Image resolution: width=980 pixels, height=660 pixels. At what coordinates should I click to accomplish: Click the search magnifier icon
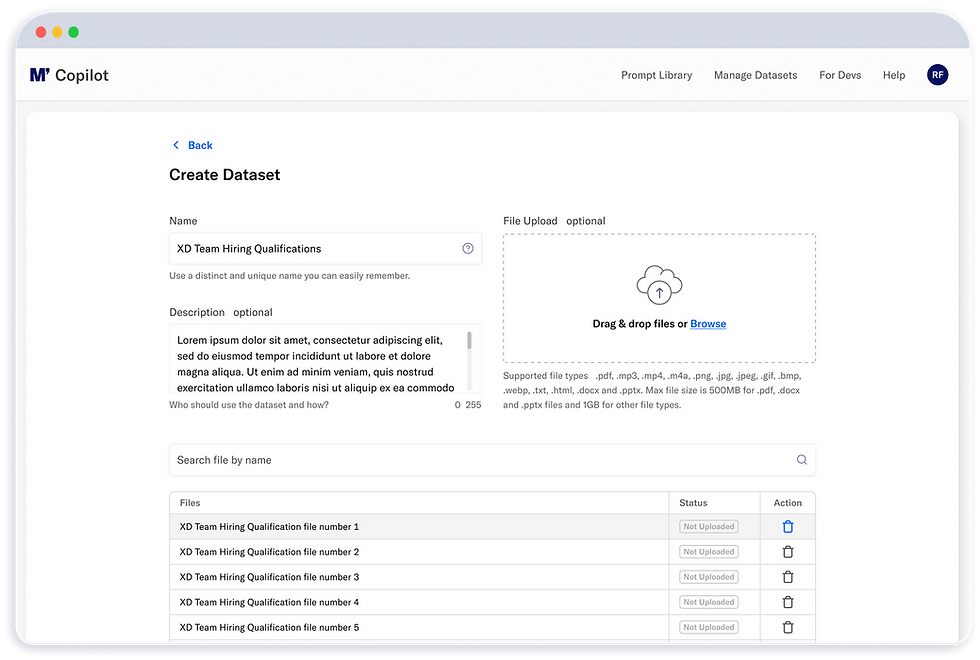click(801, 460)
